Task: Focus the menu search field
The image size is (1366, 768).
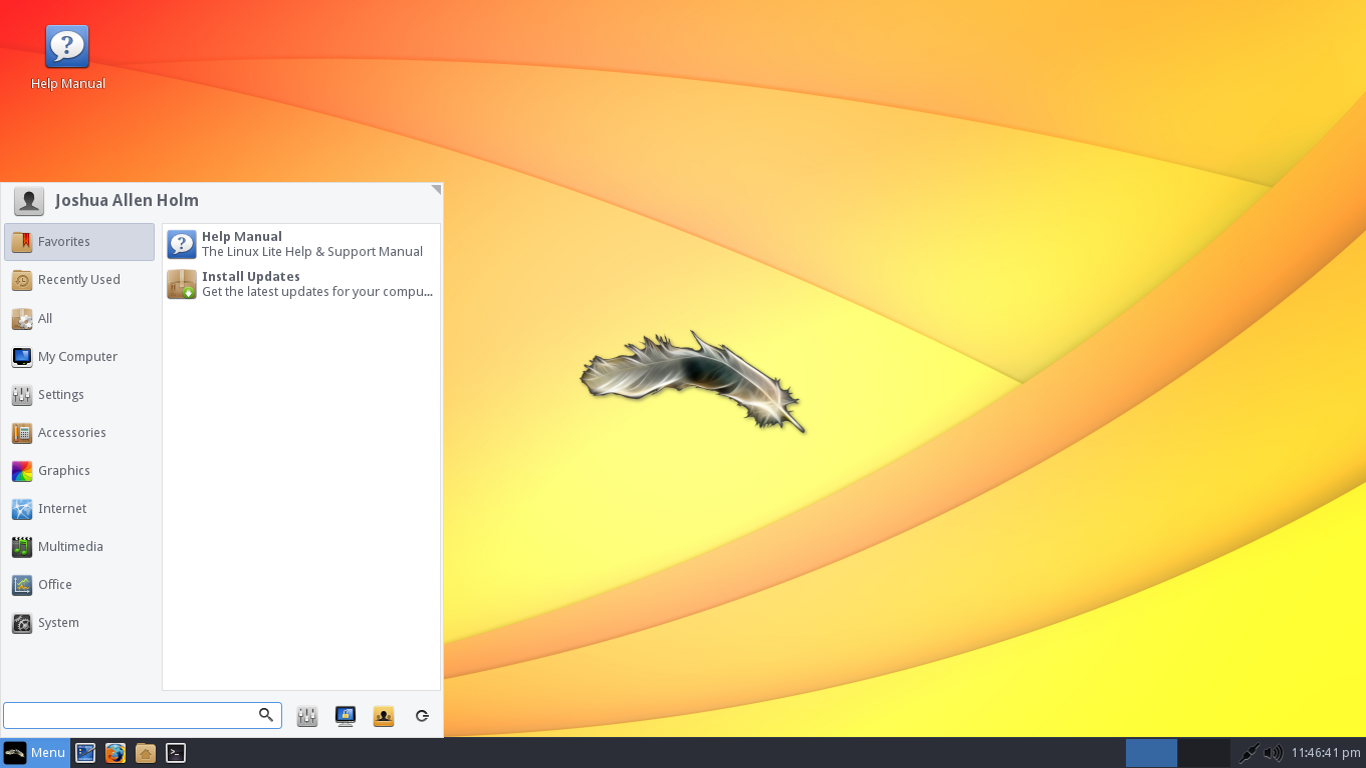Action: click(x=142, y=715)
